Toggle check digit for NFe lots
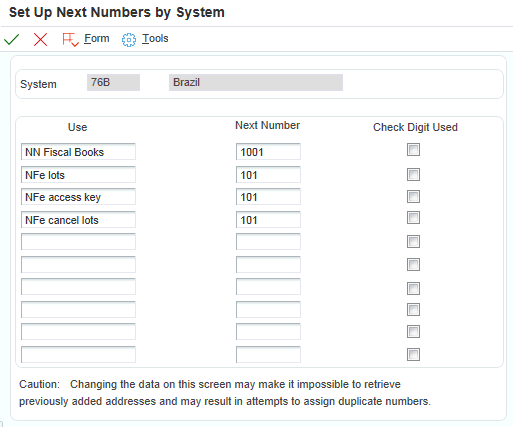 [413, 174]
